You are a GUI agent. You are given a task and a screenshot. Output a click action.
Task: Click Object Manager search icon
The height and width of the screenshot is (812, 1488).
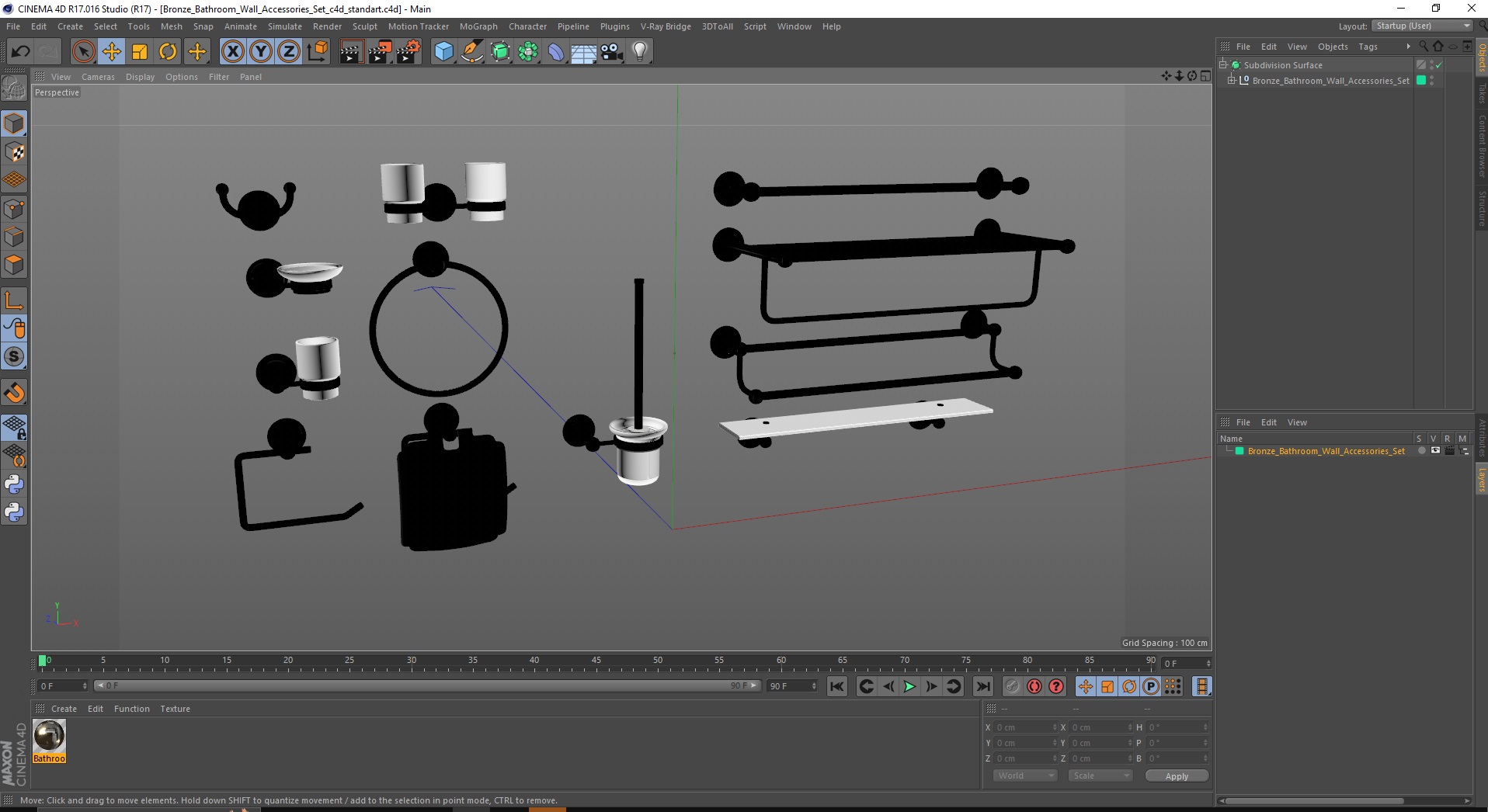(1424, 47)
